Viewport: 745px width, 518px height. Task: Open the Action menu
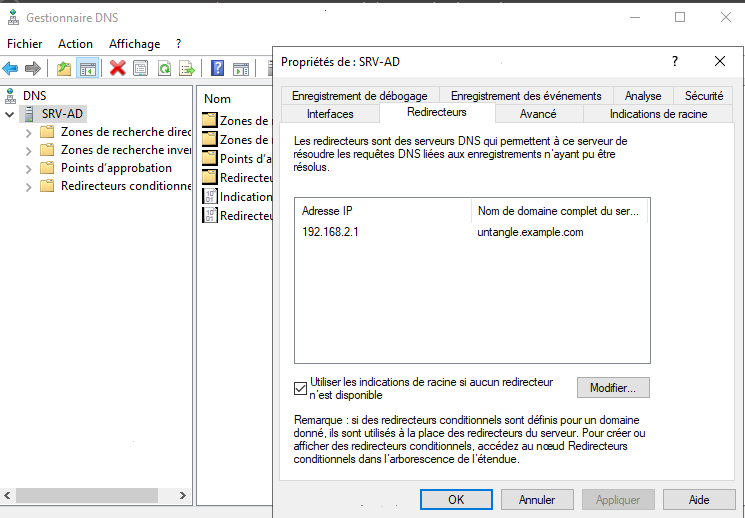[75, 44]
